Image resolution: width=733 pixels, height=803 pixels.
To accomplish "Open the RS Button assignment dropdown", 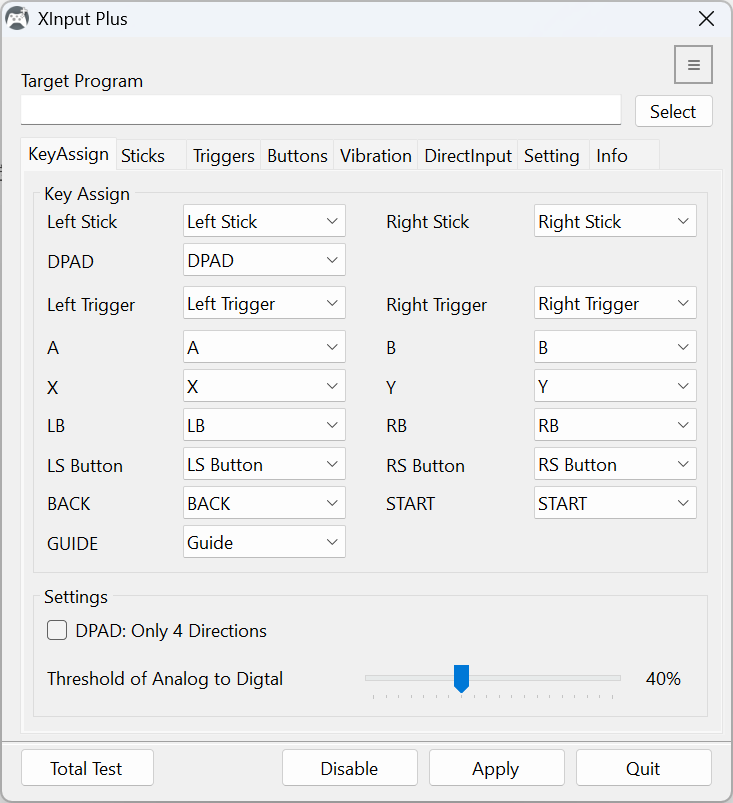I will click(615, 463).
